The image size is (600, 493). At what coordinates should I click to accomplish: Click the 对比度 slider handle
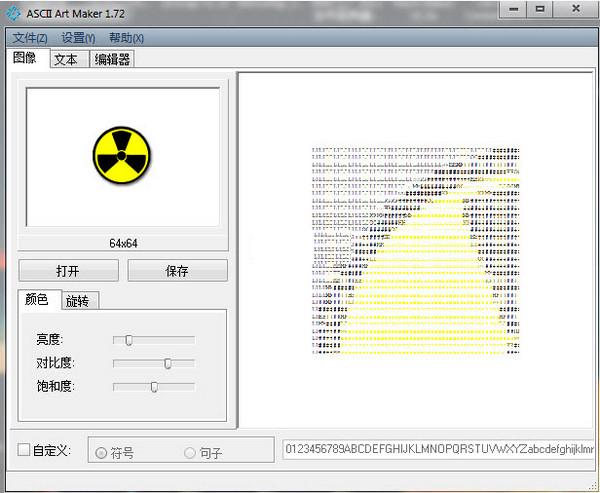168,363
